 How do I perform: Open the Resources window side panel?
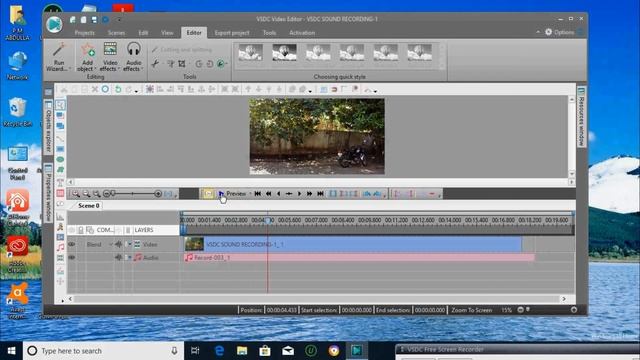(x=581, y=117)
